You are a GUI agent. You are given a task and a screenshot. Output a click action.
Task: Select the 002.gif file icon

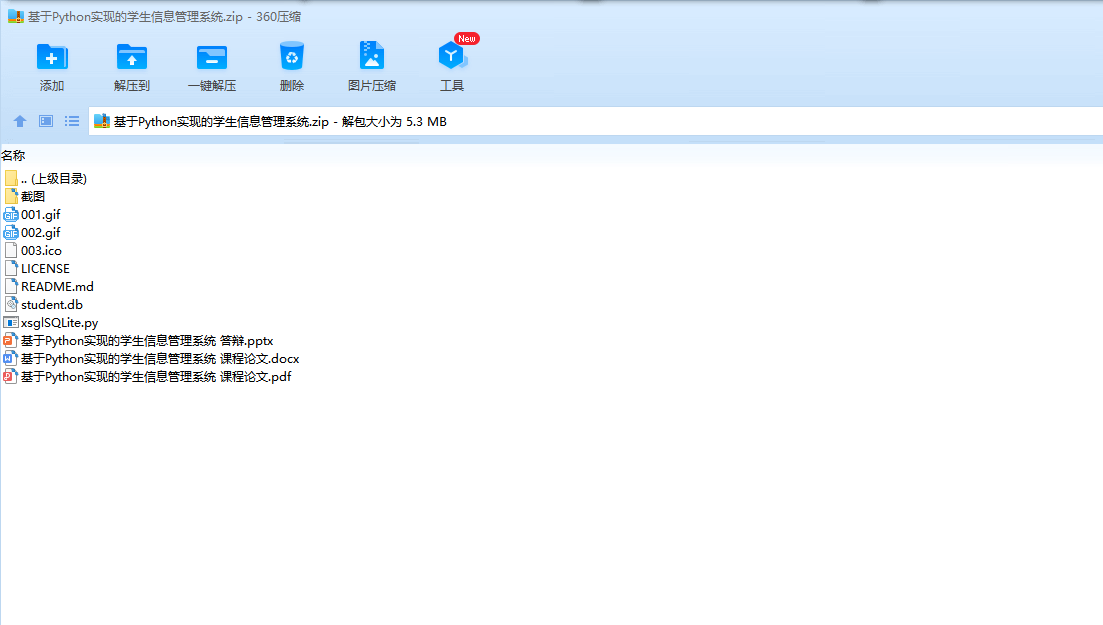[x=11, y=232]
